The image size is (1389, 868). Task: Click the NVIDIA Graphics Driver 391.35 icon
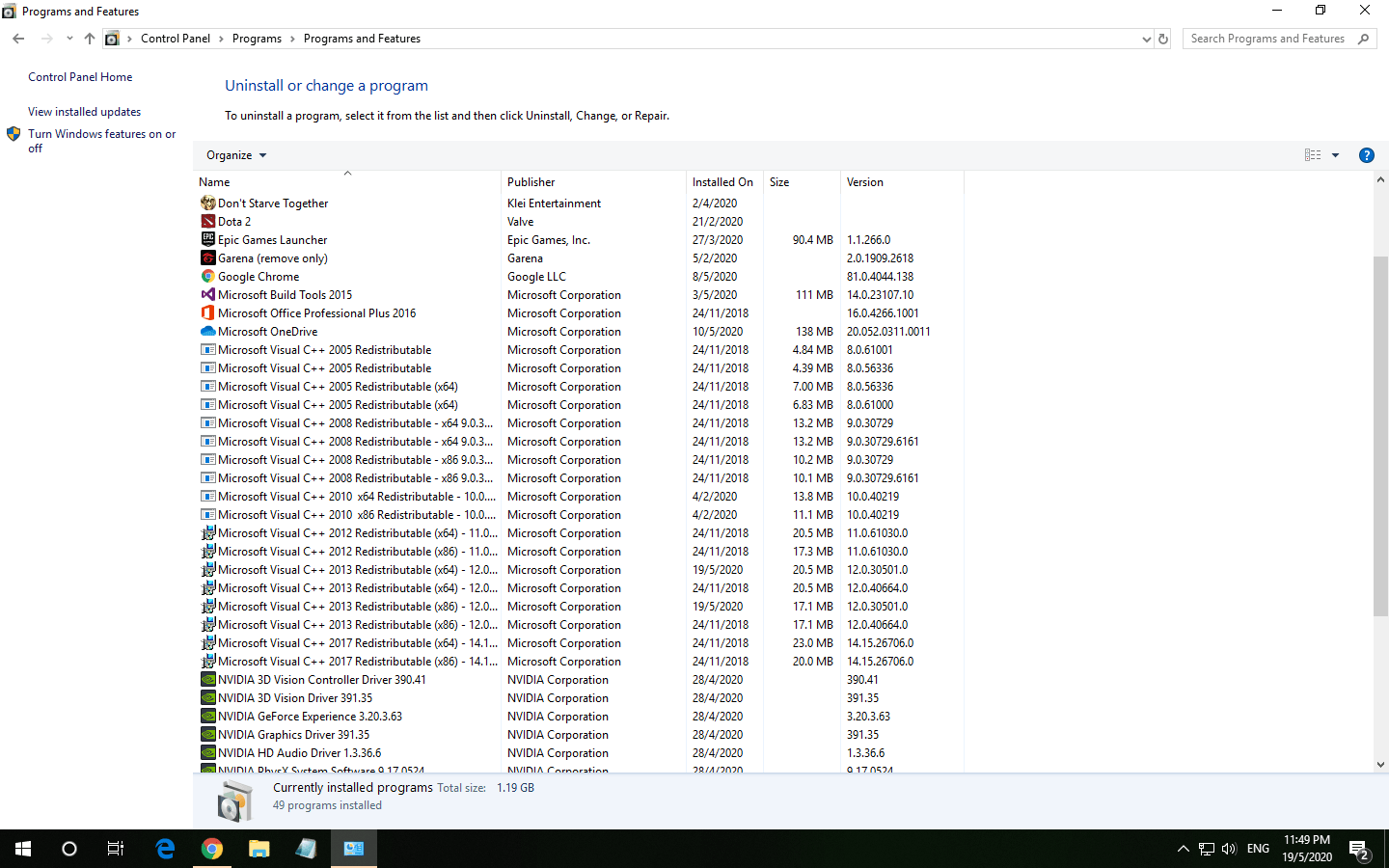[x=207, y=734]
